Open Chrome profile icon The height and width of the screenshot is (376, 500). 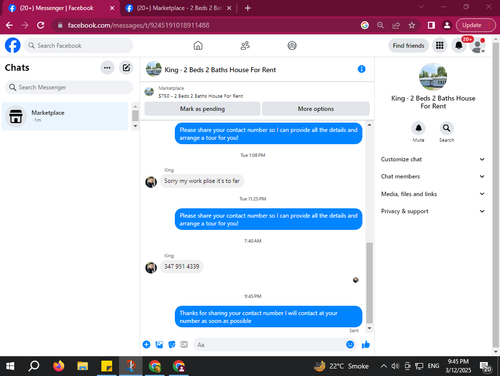pos(447,25)
